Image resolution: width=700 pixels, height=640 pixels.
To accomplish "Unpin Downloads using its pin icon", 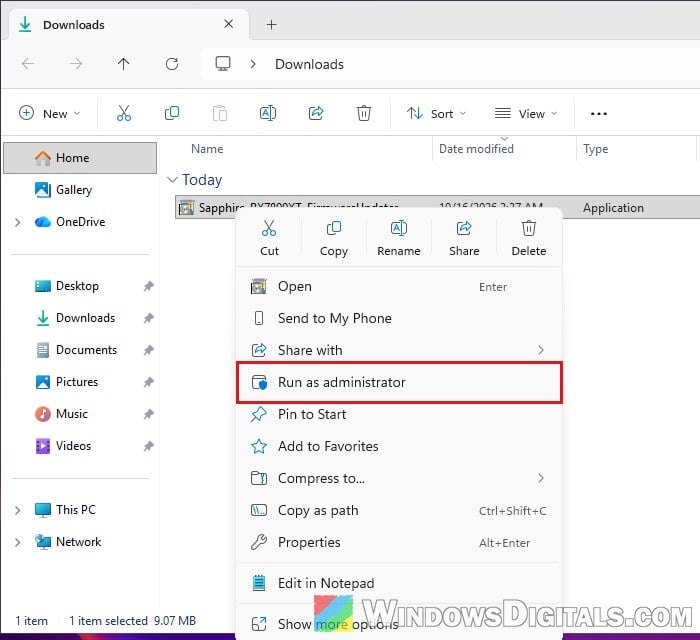I will (148, 318).
